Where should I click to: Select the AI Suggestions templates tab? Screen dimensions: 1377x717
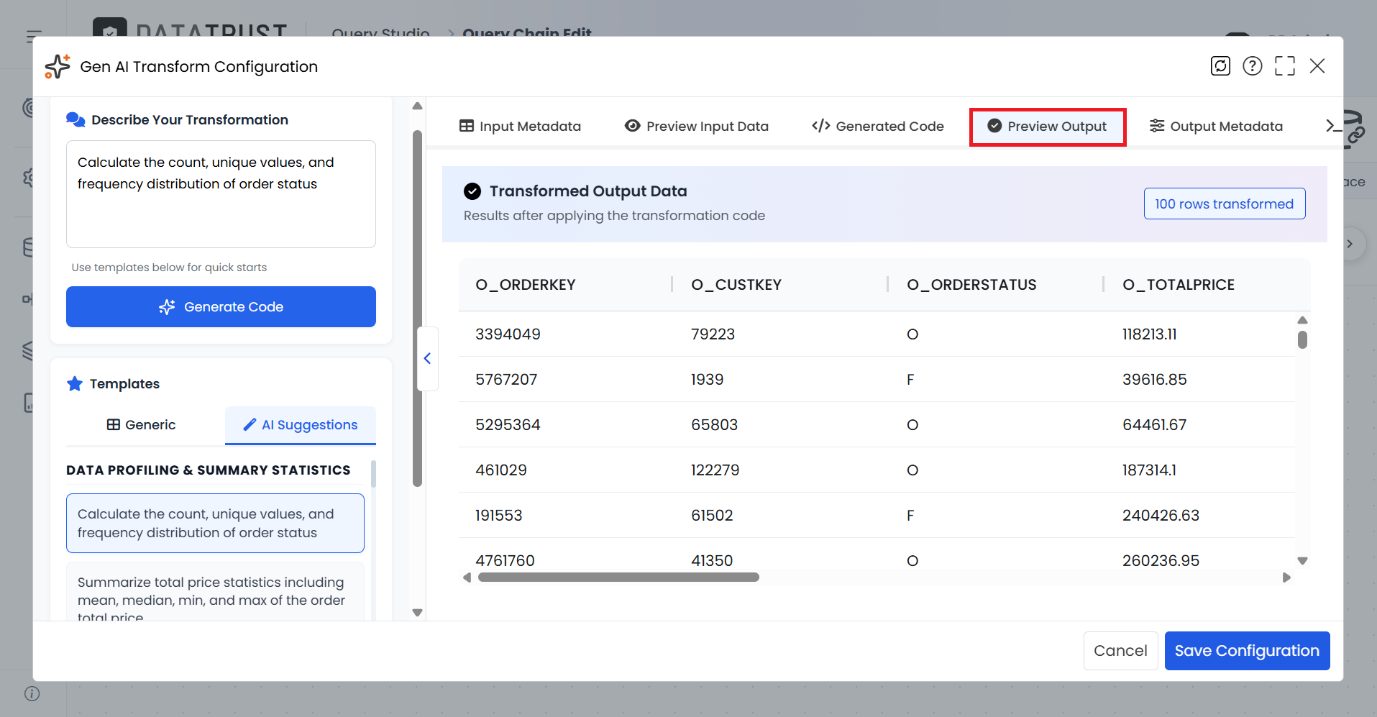(300, 425)
